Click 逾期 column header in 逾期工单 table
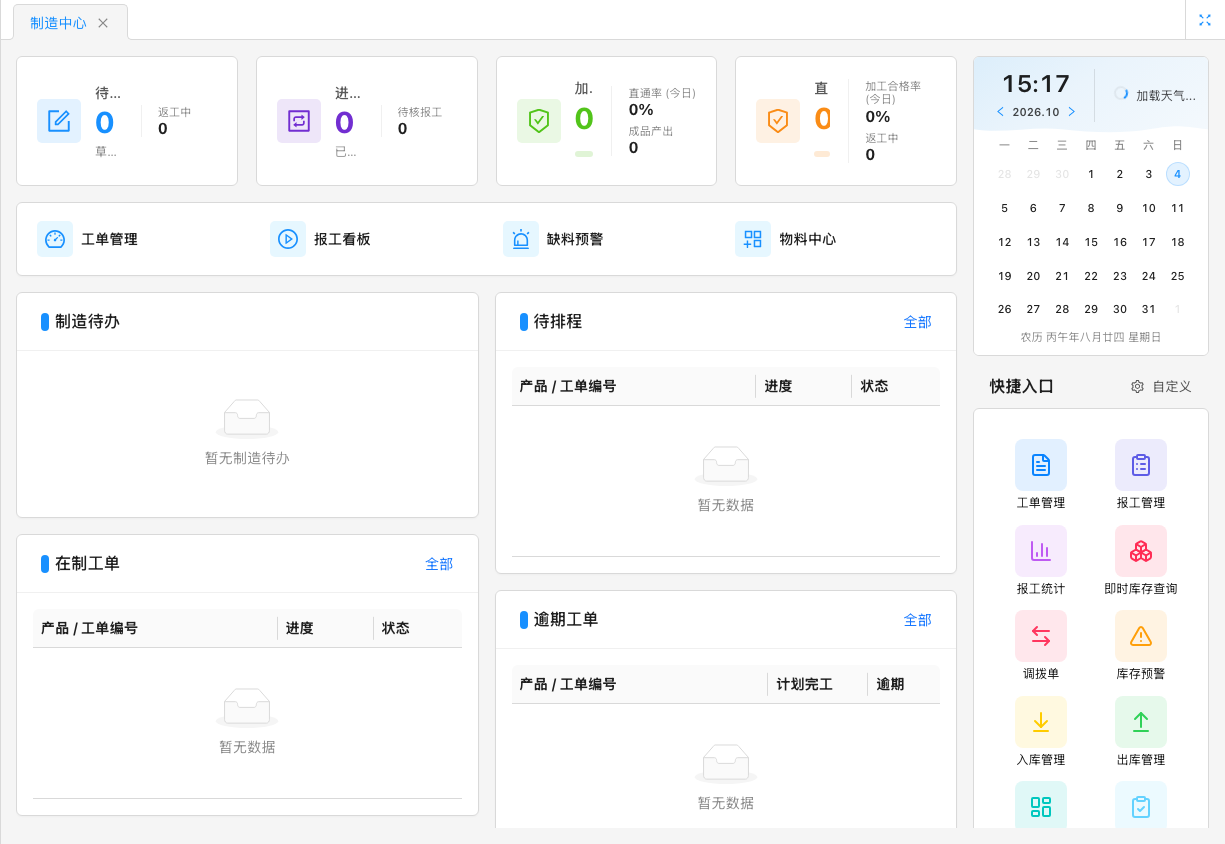Image resolution: width=1225 pixels, height=844 pixels. click(x=890, y=684)
